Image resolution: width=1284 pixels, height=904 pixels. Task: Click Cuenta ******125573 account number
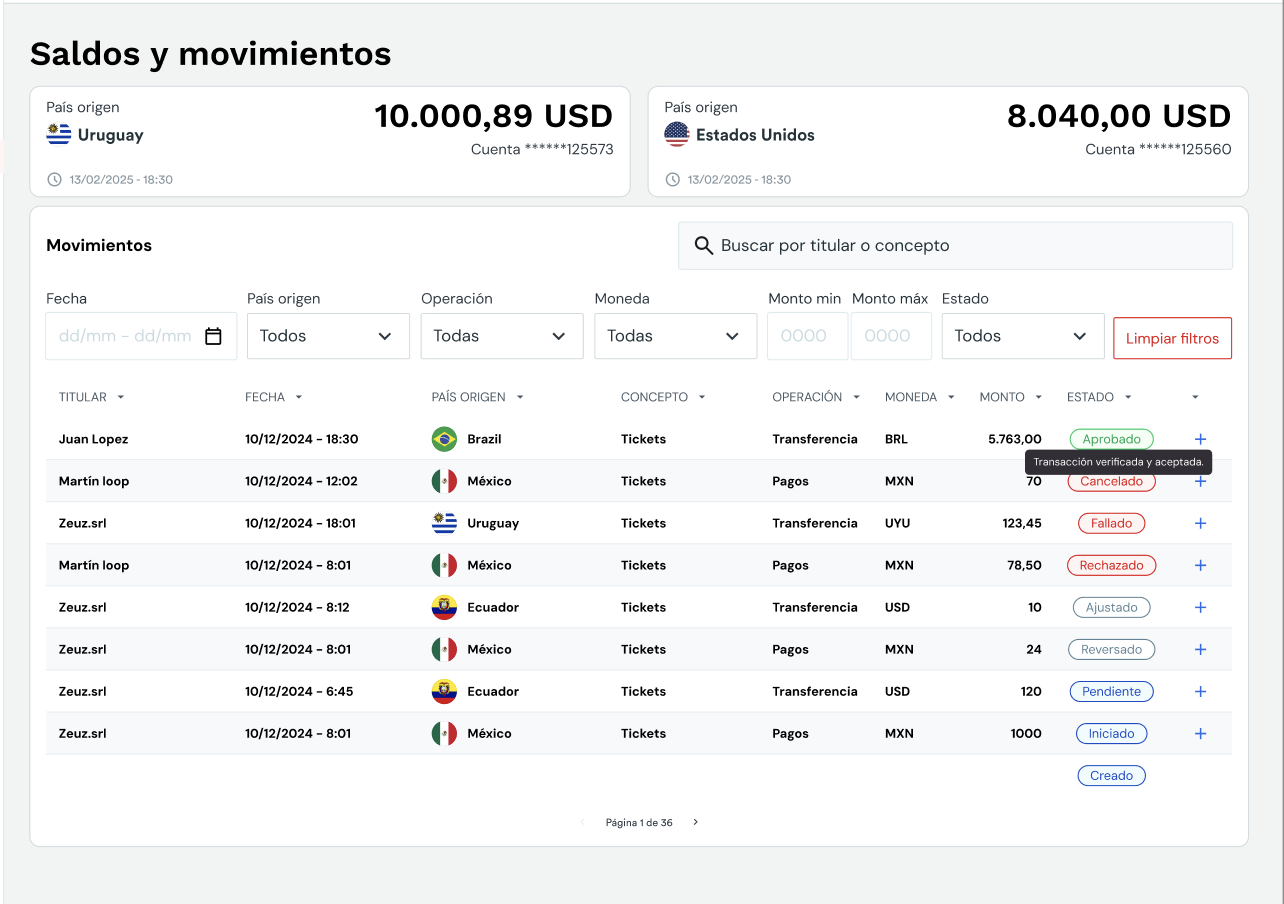tap(542, 150)
